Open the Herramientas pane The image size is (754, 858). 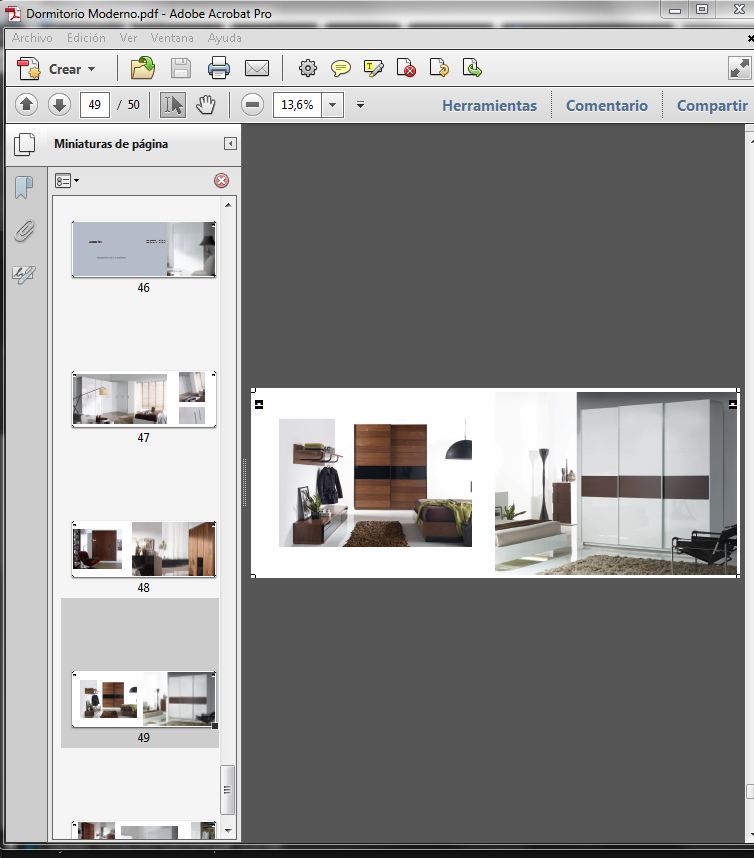489,105
